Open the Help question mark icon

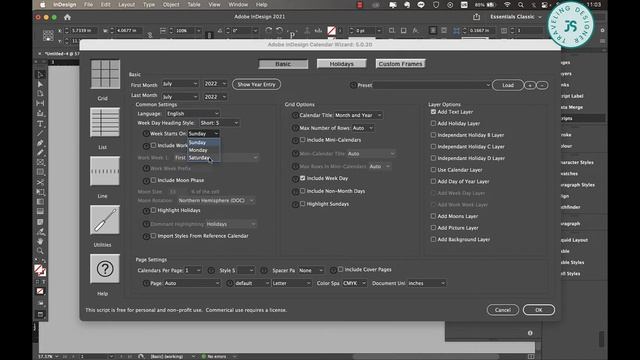(105, 269)
